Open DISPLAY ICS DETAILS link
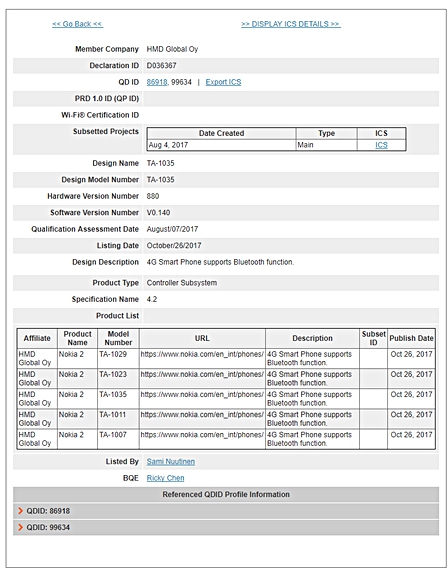The image size is (448, 575). click(x=291, y=24)
